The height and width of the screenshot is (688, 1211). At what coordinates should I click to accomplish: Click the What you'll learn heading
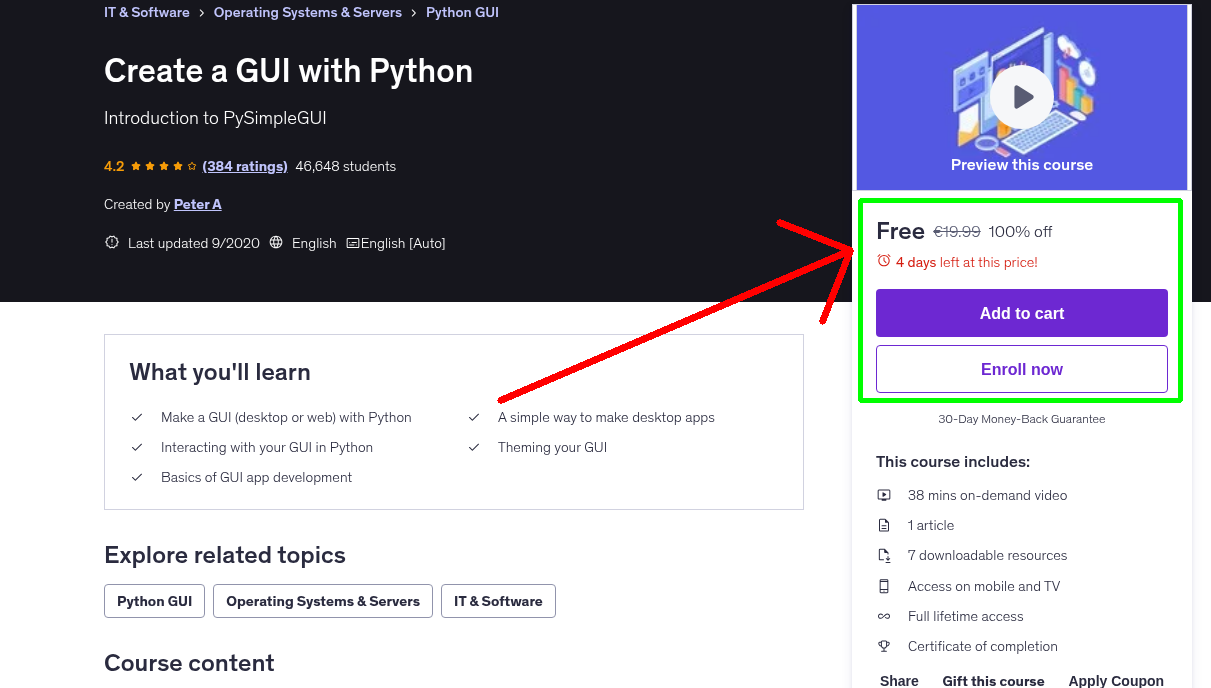point(220,372)
